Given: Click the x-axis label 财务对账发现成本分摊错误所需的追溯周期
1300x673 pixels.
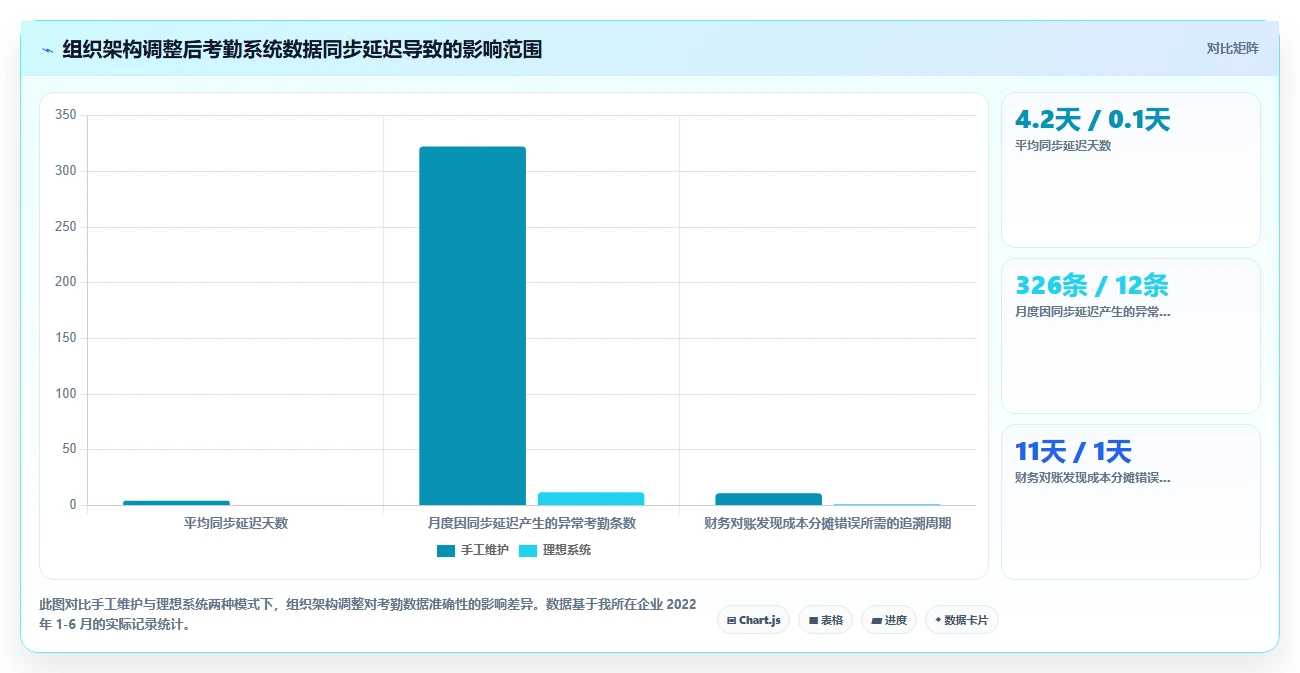Looking at the screenshot, I should coord(827,523).
